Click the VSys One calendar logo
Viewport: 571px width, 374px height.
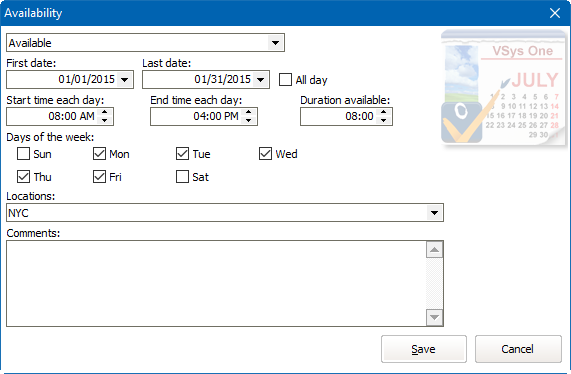tap(504, 88)
